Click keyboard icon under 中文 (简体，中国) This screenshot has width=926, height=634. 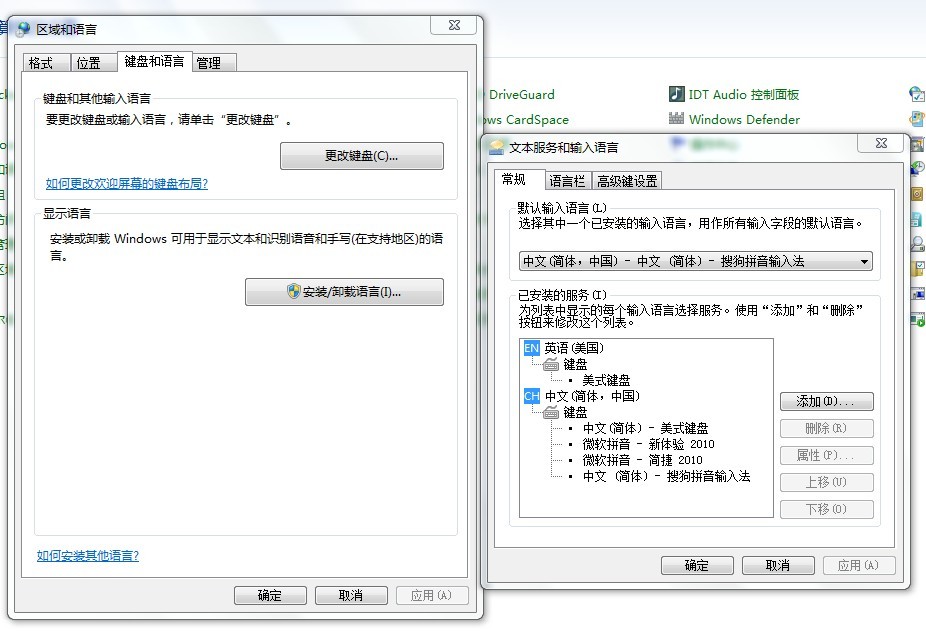click(x=550, y=412)
